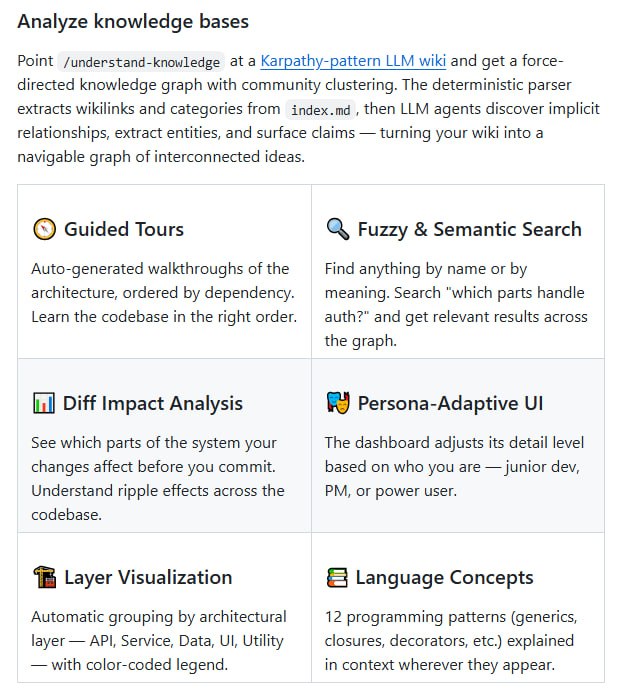The image size is (636, 697).
Task: Click the magnifying glass icon for Fuzzy Search
Action: click(338, 229)
